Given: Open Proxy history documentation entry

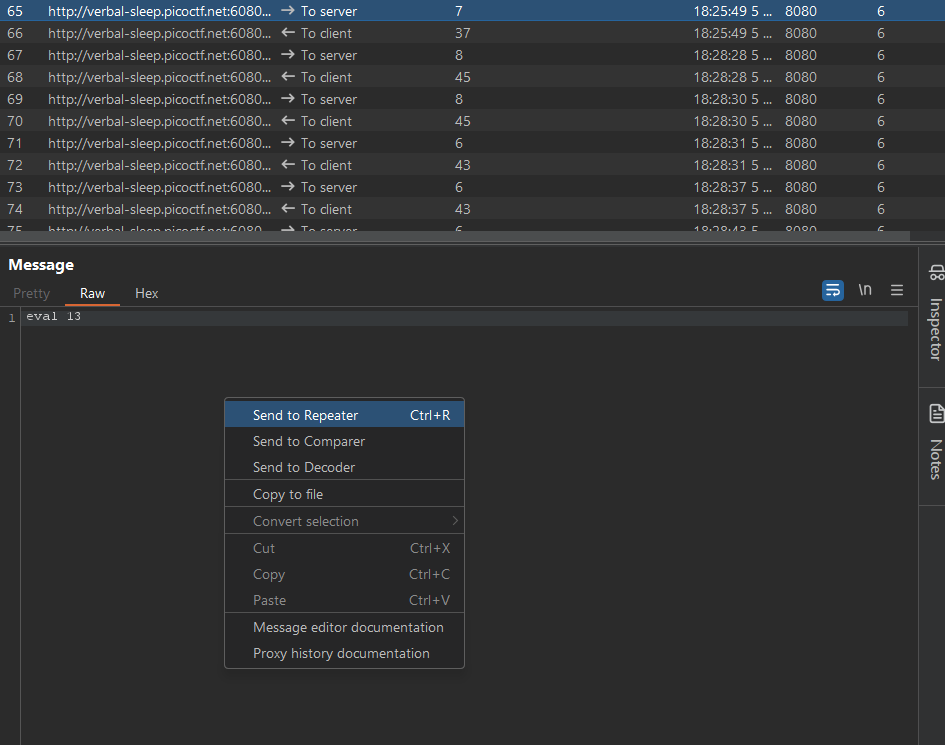Looking at the screenshot, I should (x=344, y=653).
